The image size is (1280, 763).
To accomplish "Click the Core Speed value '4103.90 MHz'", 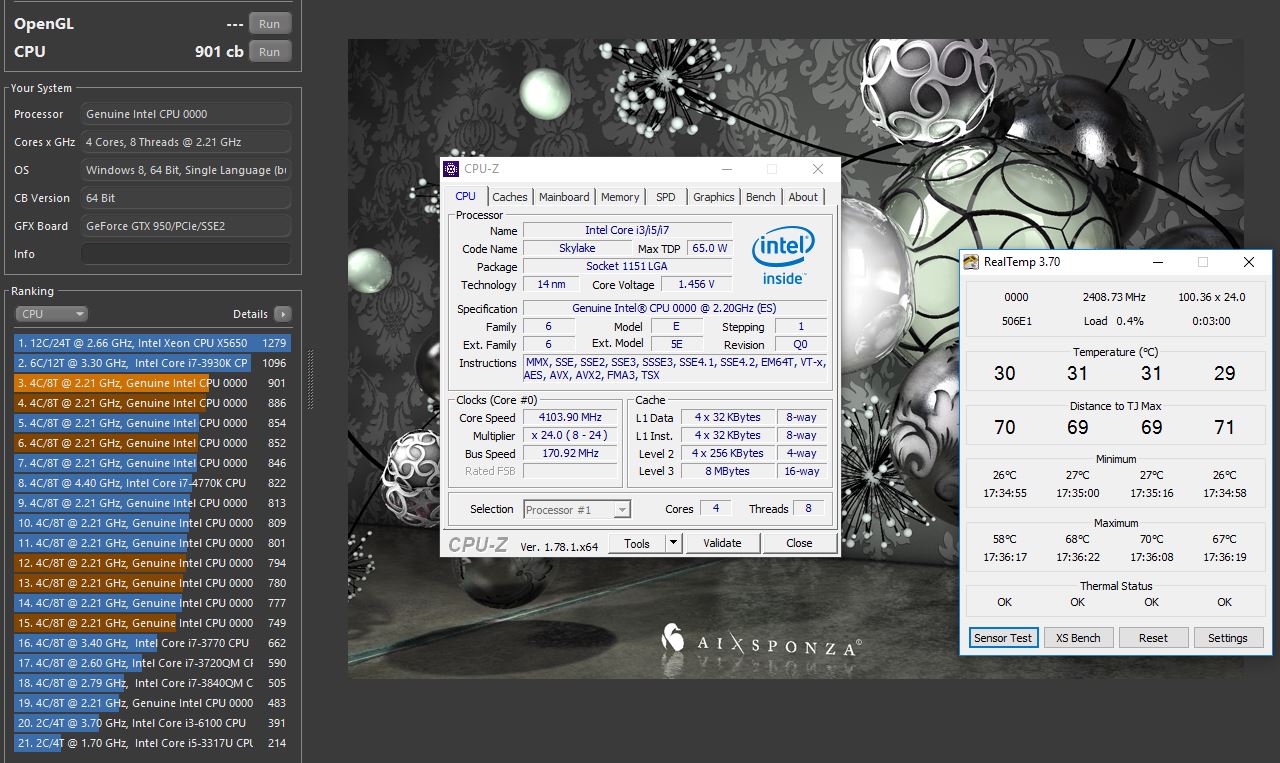I will (x=572, y=418).
